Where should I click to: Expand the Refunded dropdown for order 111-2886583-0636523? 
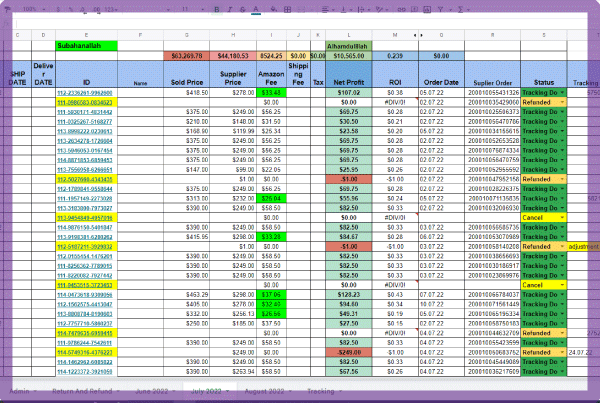point(562,102)
